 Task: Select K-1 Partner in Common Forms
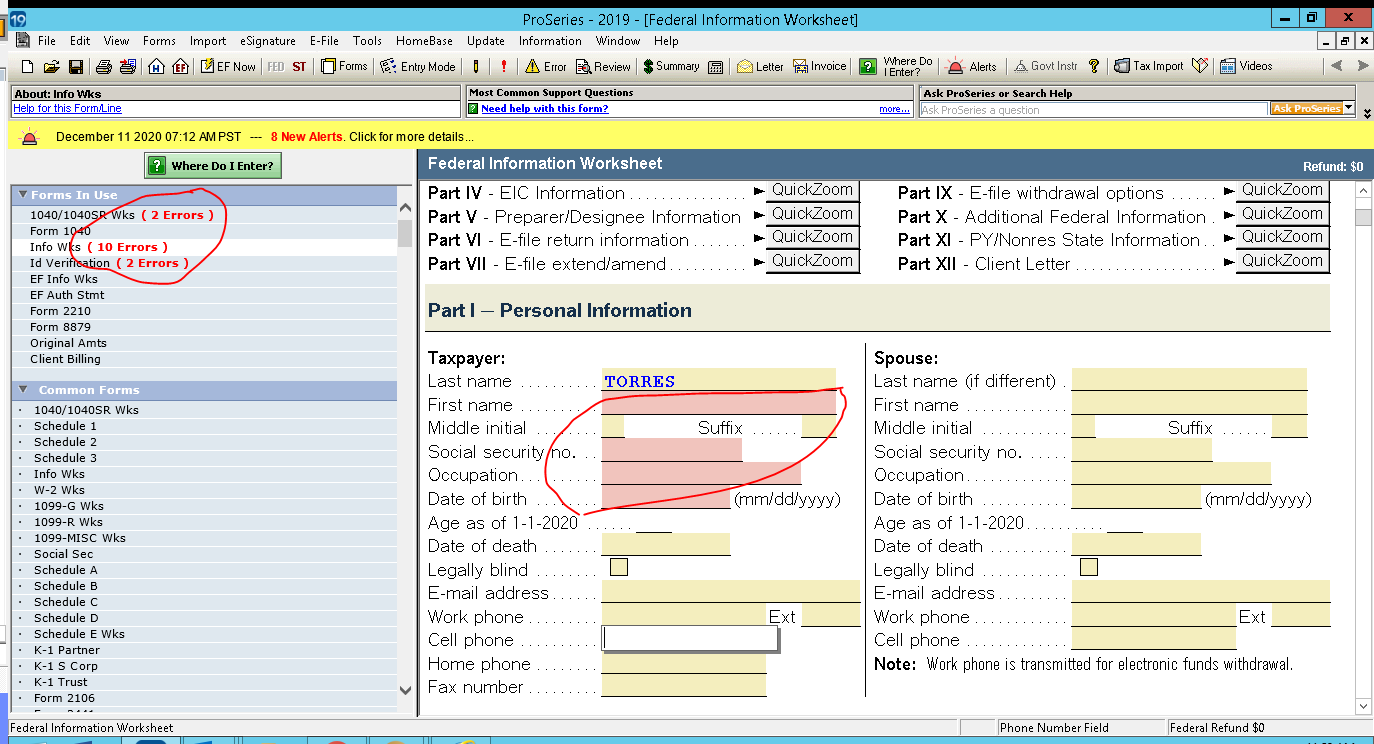204,650
